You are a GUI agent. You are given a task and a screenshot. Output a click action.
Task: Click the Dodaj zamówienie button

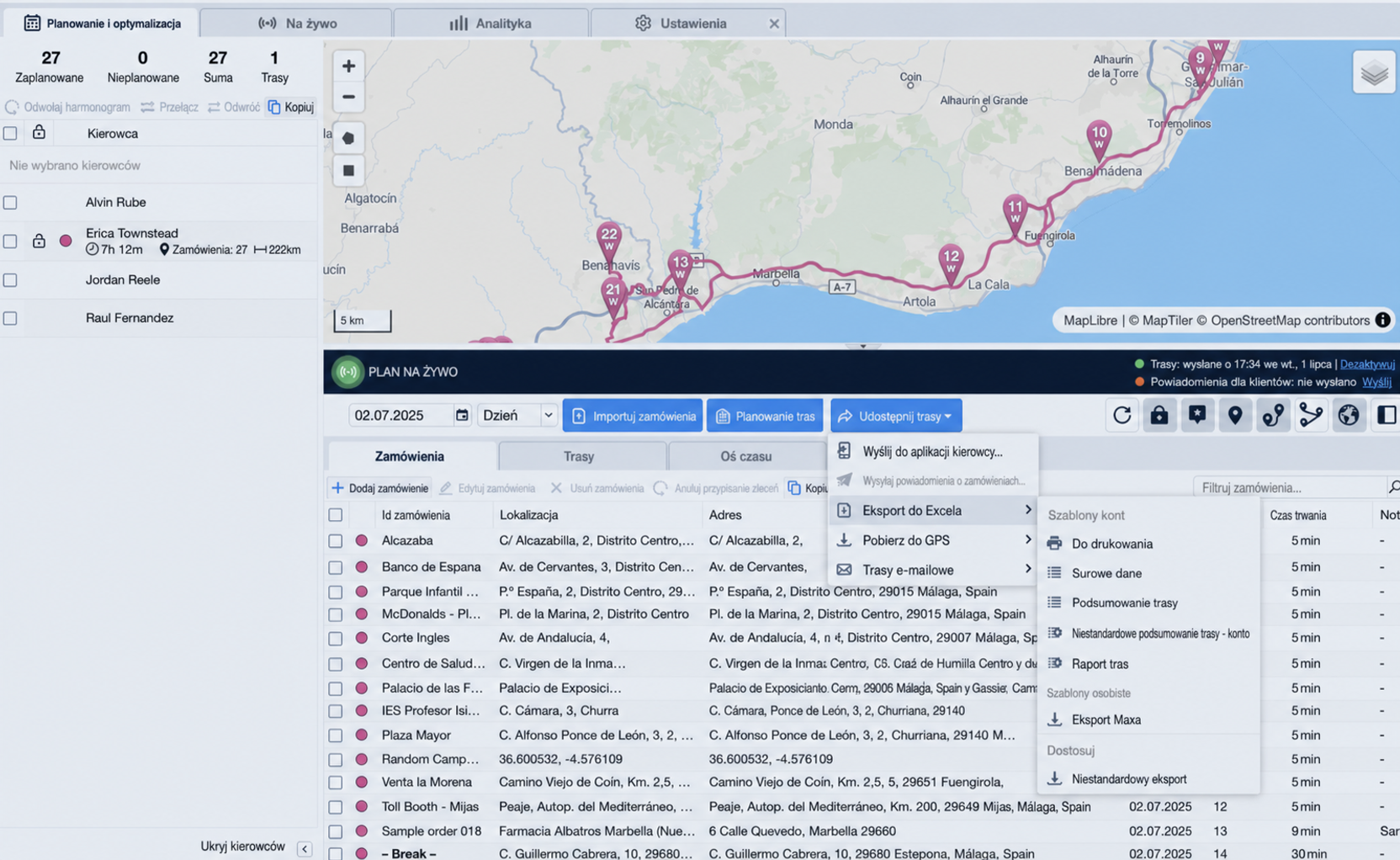tap(379, 488)
